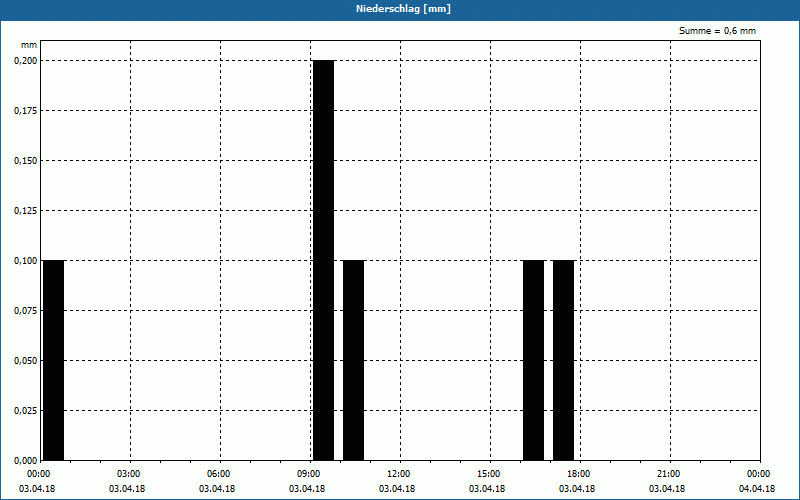Image resolution: width=800 pixels, height=500 pixels.
Task: Select the "Summe = 0,6 mm" total label
Action: [717, 31]
